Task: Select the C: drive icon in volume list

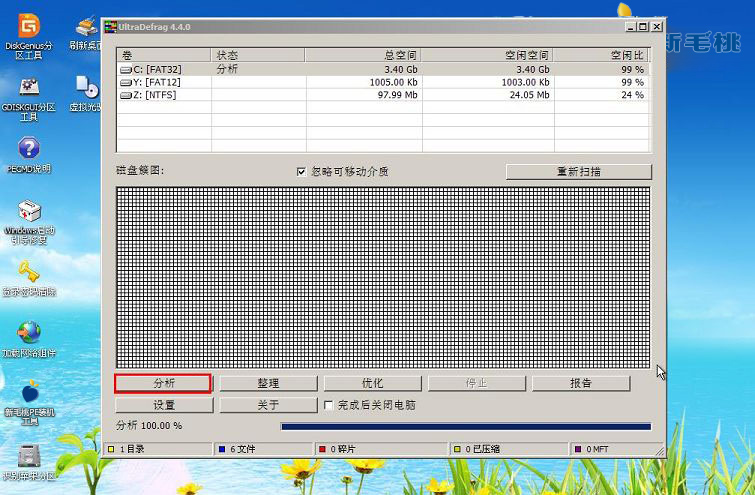Action: point(126,70)
